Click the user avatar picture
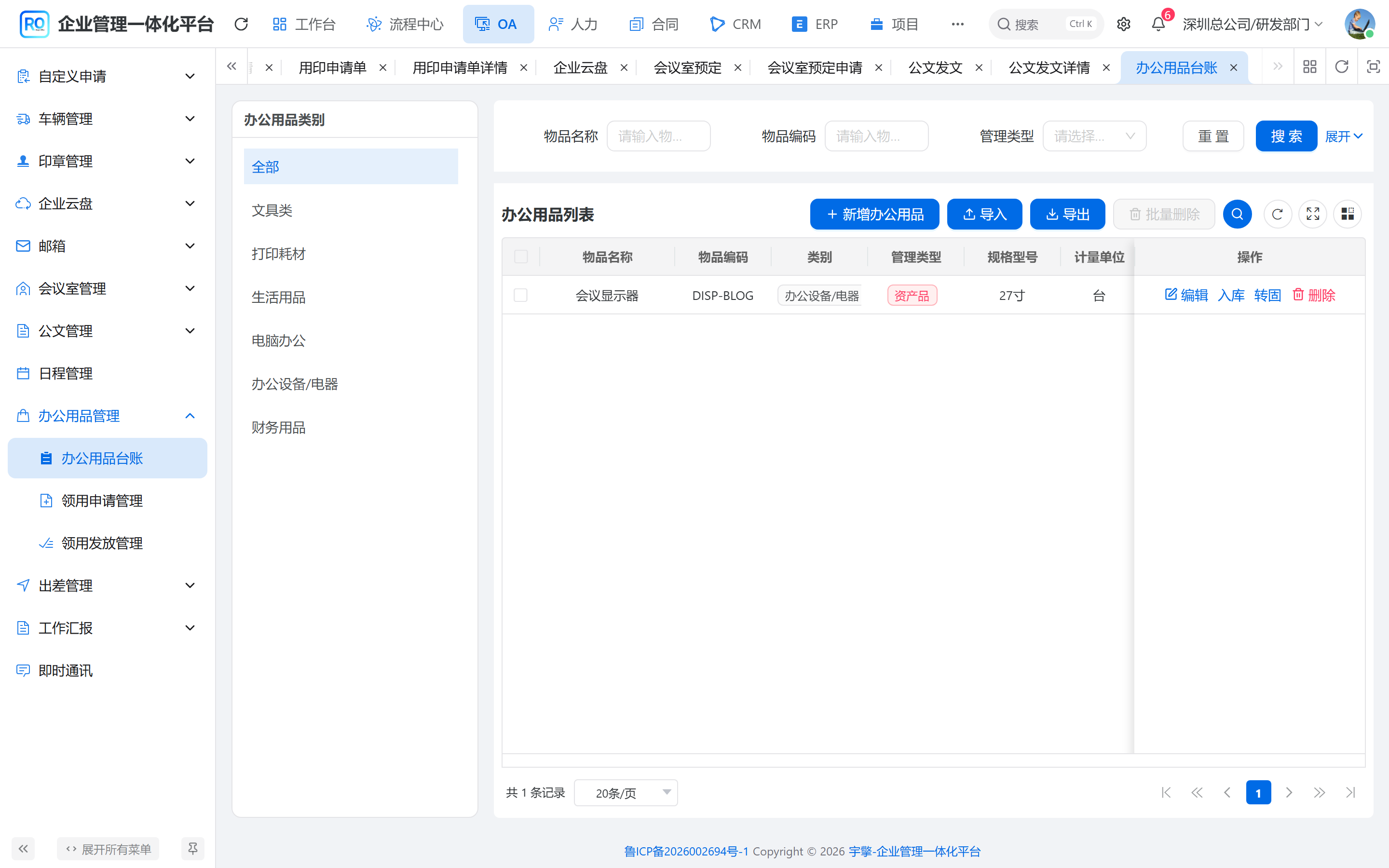This screenshot has height=868, width=1389. point(1360,24)
